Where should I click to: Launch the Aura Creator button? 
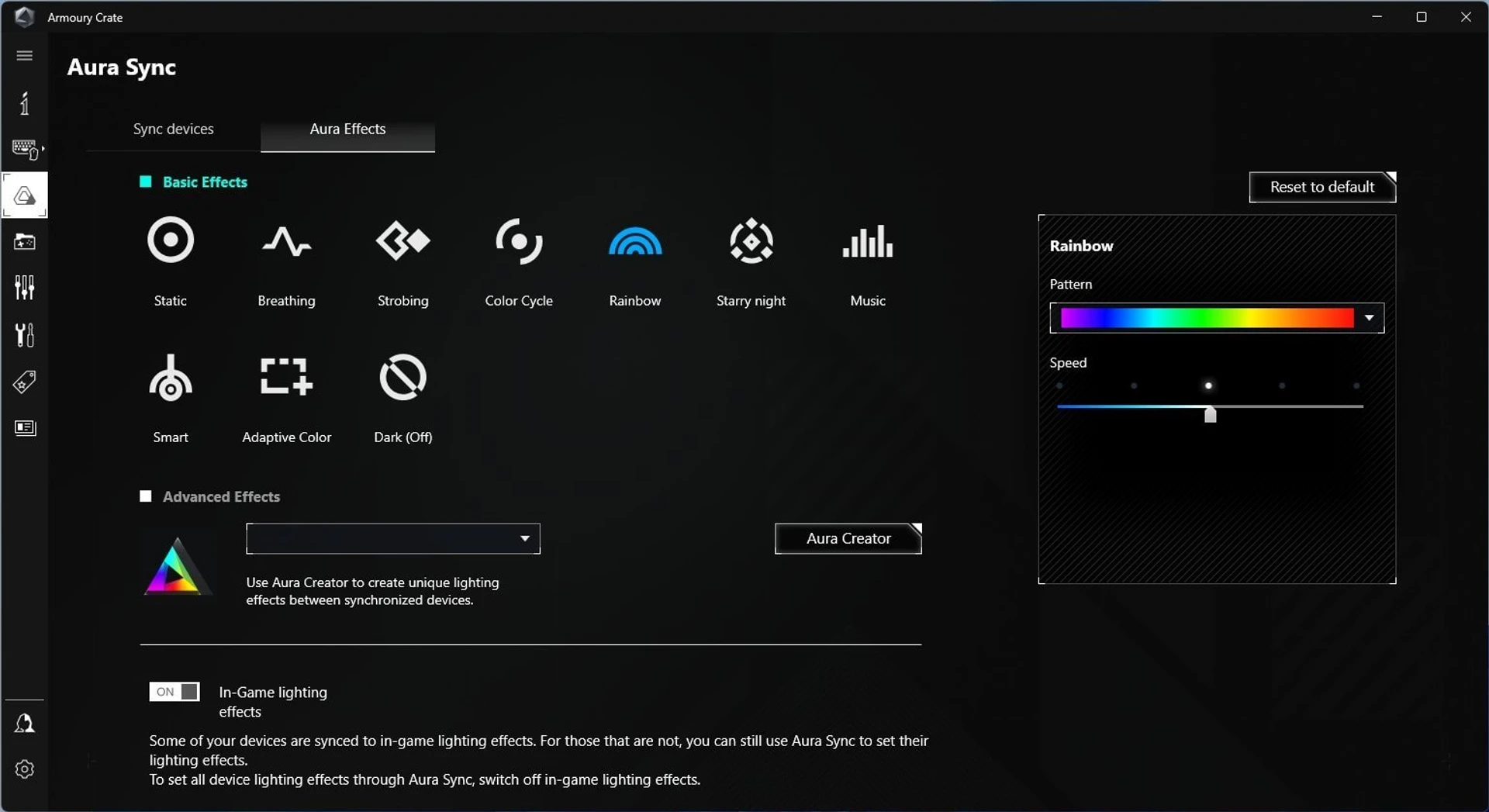click(848, 538)
